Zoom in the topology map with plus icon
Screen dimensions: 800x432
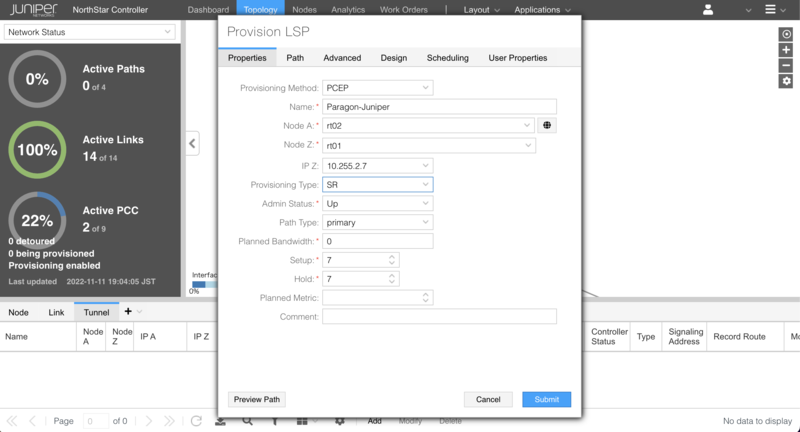786,50
